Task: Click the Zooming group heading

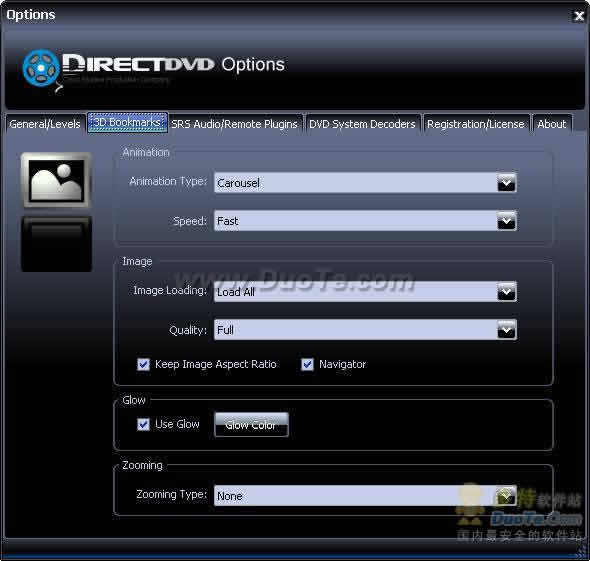Action: coord(142,465)
